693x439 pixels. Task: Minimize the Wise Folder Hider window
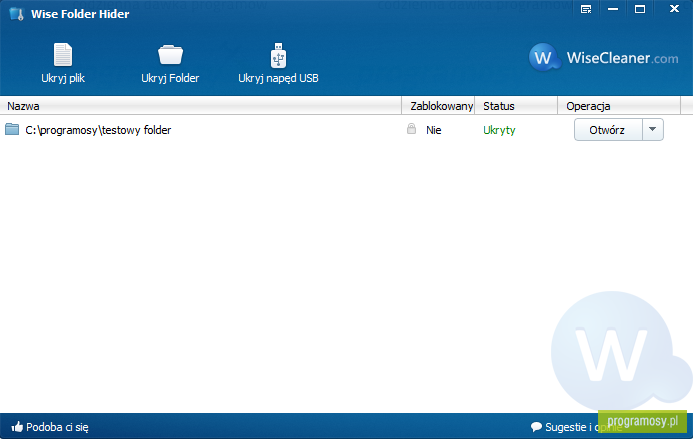coord(613,9)
